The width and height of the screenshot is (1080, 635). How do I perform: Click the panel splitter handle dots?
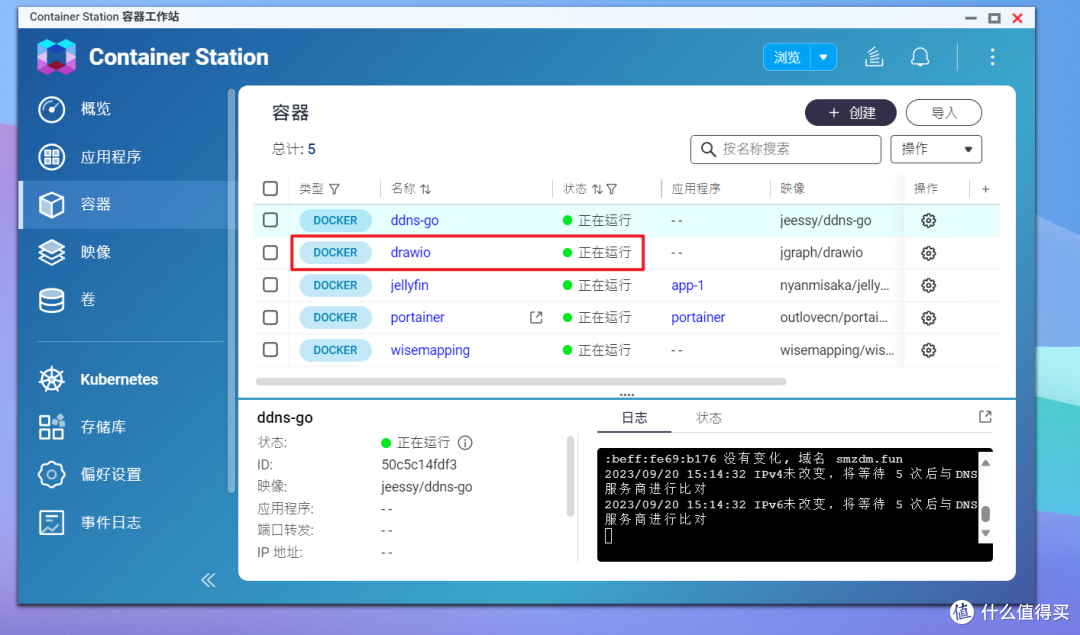coord(626,395)
